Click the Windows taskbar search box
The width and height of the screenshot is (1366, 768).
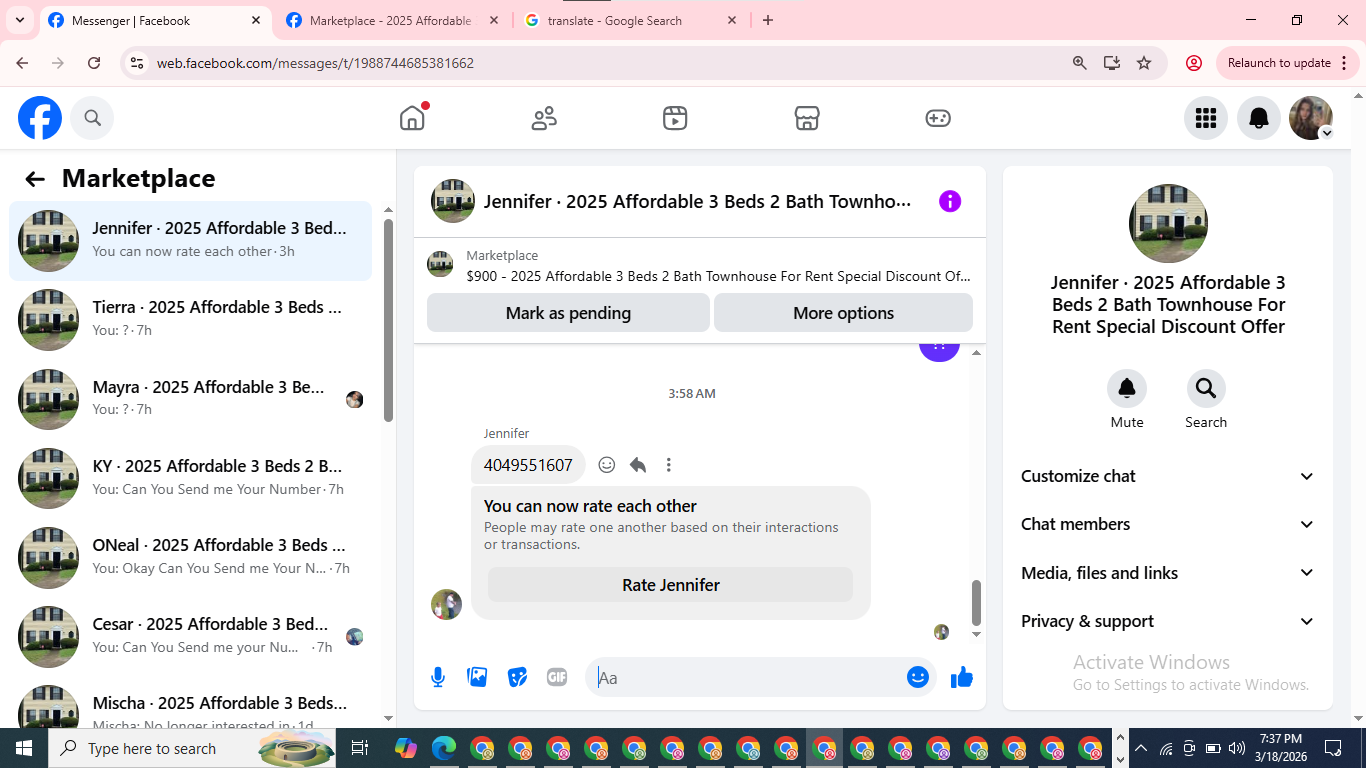click(192, 748)
